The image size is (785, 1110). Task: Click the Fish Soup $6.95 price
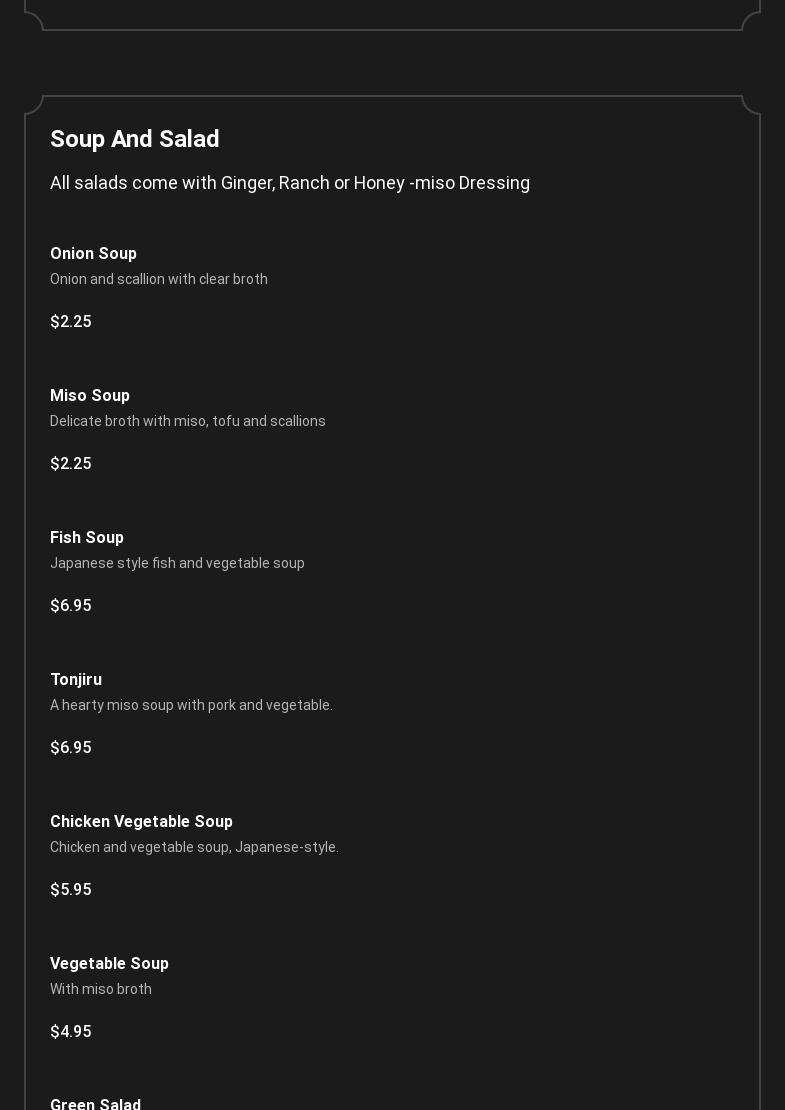pyautogui.click(x=71, y=606)
